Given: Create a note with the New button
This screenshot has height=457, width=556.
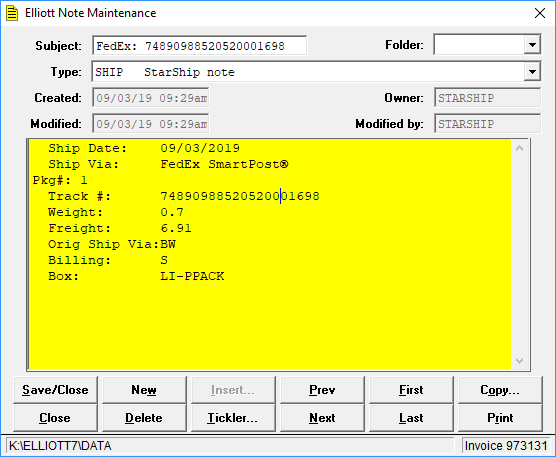Looking at the screenshot, I should pyautogui.click(x=144, y=390).
